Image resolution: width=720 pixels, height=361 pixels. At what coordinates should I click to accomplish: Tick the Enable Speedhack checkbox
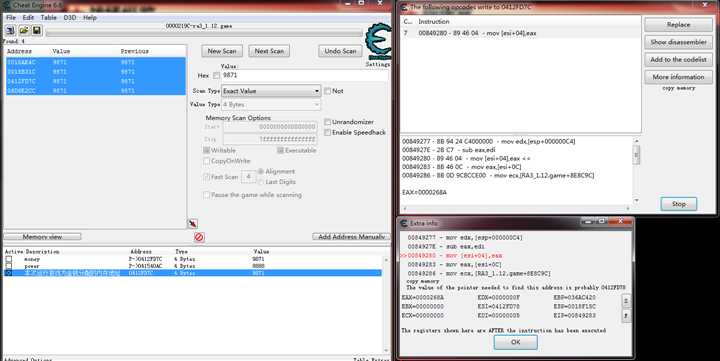pyautogui.click(x=327, y=132)
